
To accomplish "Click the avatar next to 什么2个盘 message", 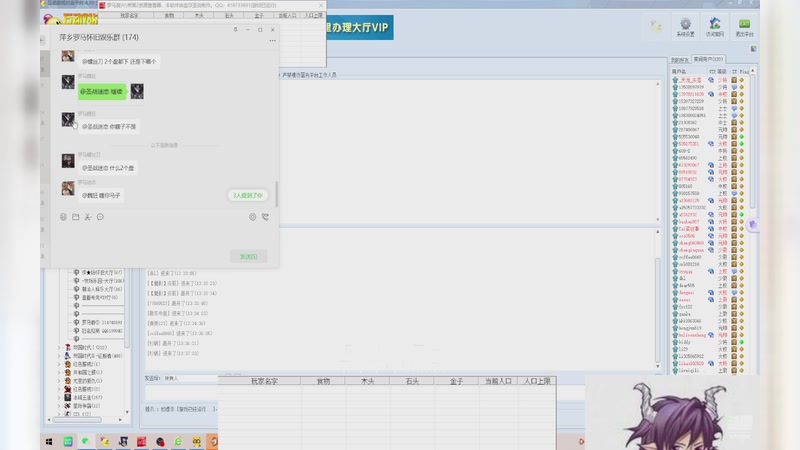I will [68, 161].
